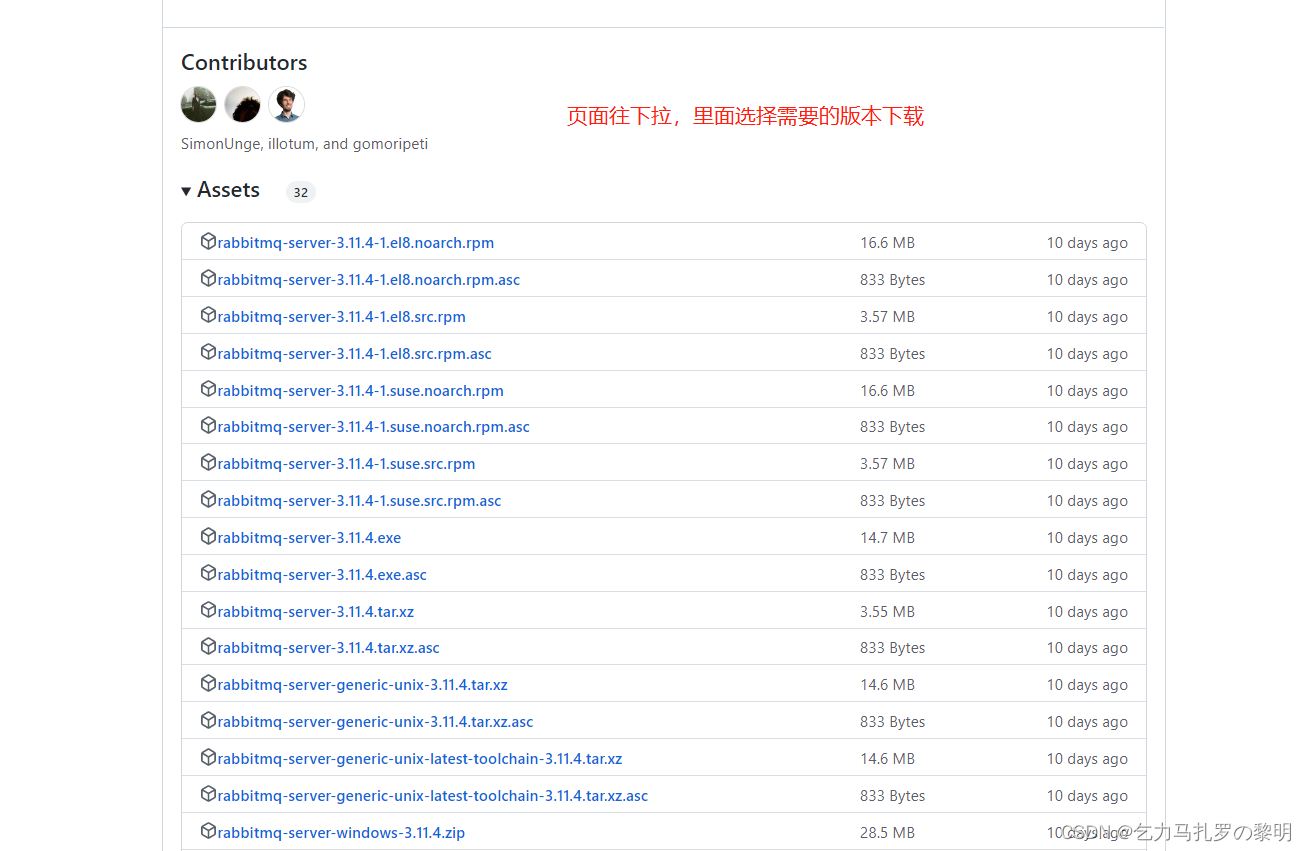Download rabbitmq-server-generic-unix-3.11.4.tar.xz

point(363,685)
